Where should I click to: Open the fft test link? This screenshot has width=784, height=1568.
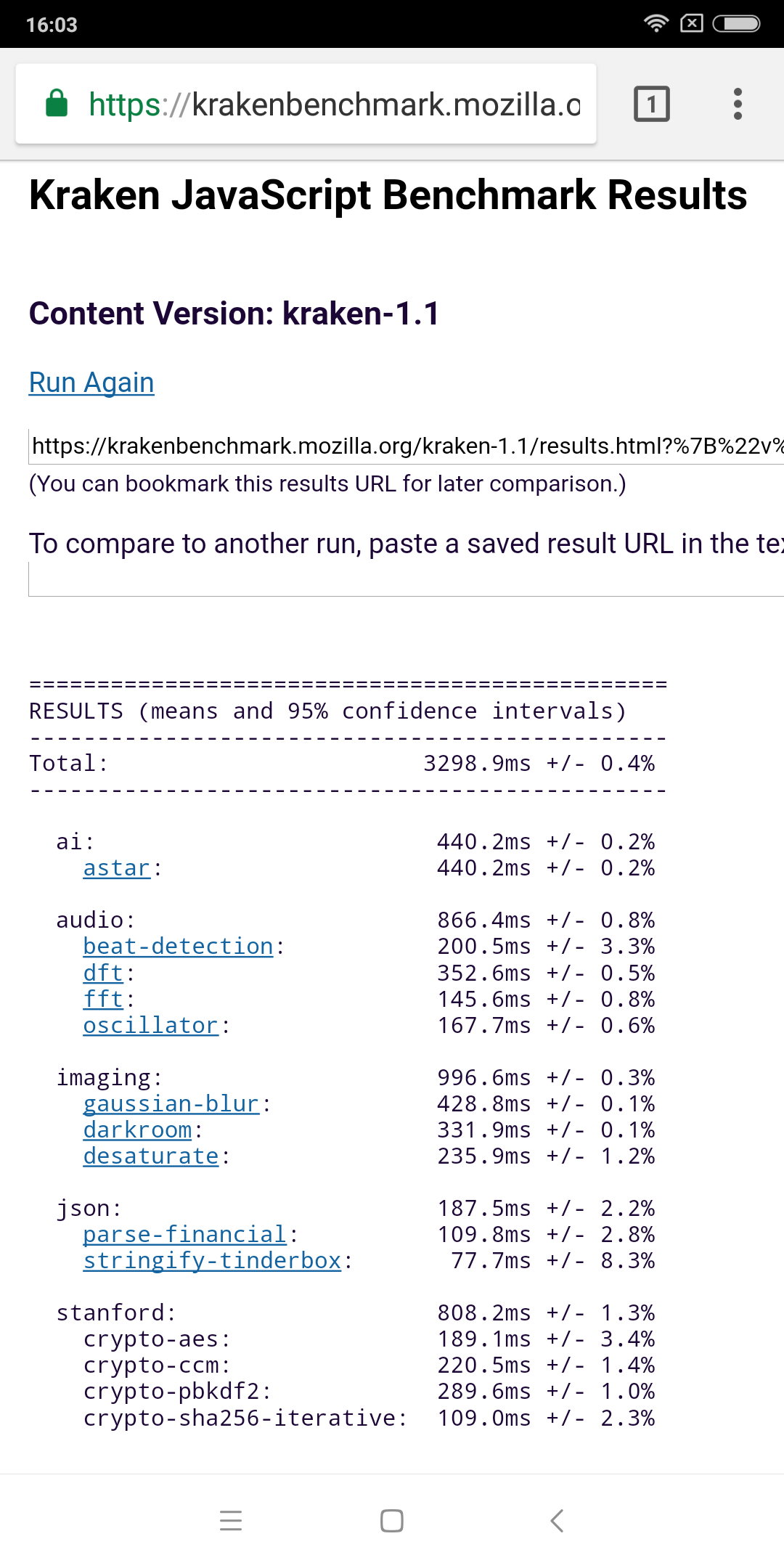103,999
